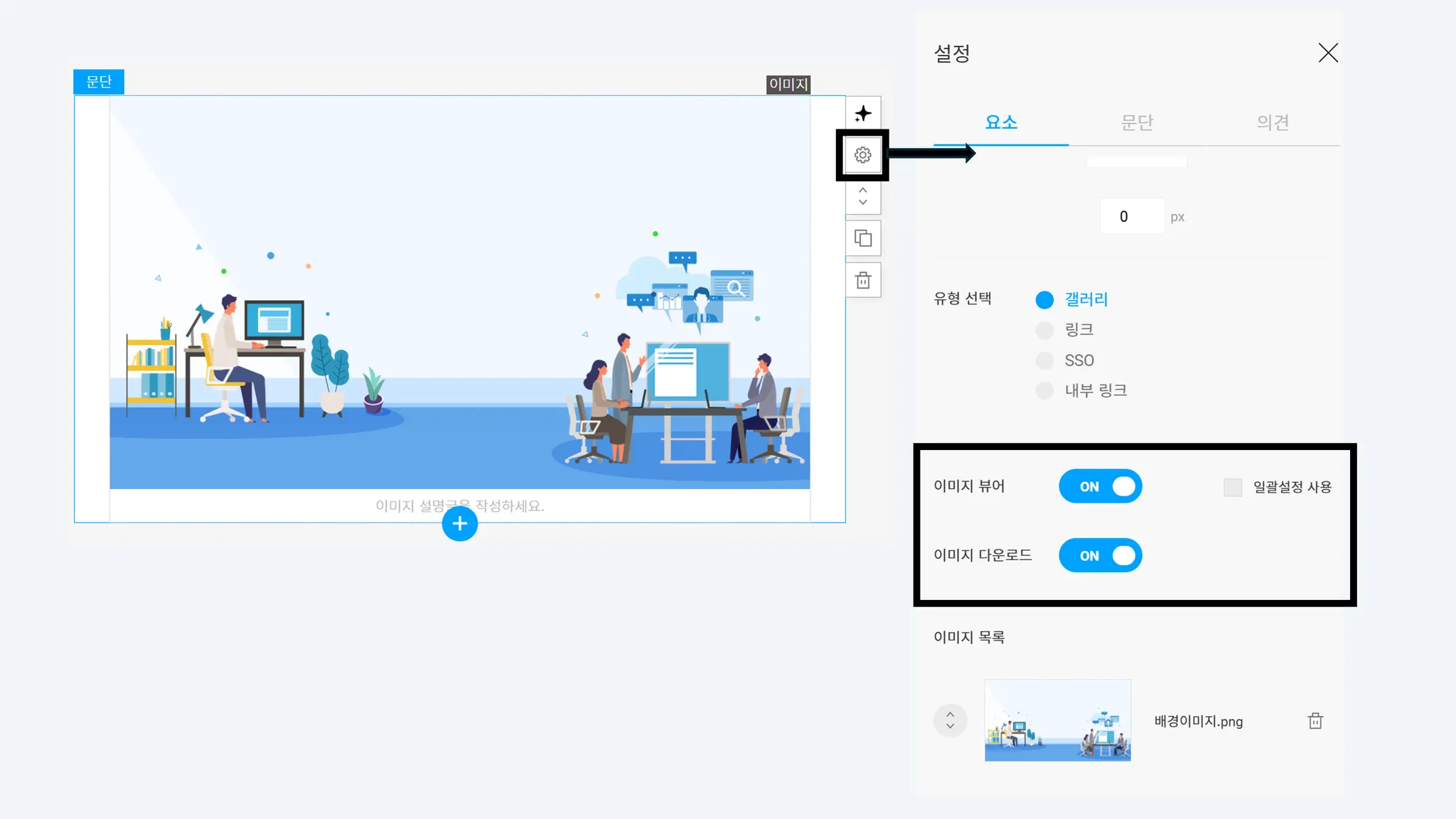Move element using the toolbar up-down arrows
Viewport: 1456px width, 819px height.
(x=863, y=196)
